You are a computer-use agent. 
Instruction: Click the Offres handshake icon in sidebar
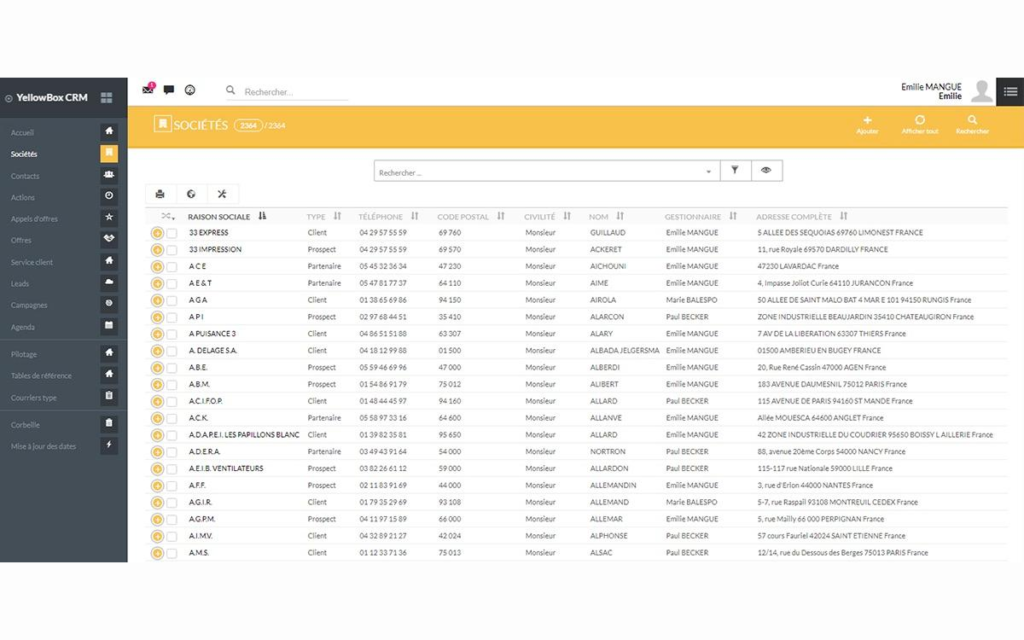109,239
